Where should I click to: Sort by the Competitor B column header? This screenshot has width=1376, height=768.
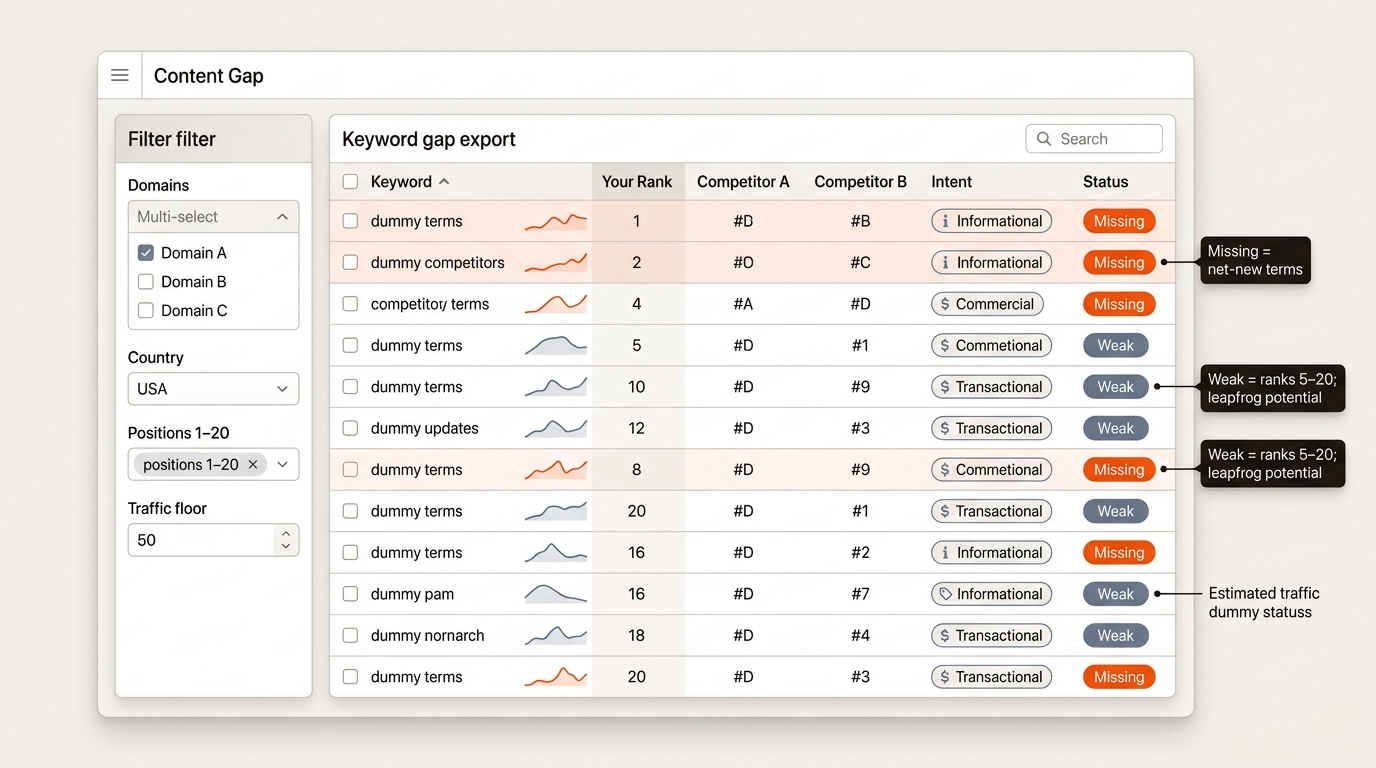pos(860,182)
